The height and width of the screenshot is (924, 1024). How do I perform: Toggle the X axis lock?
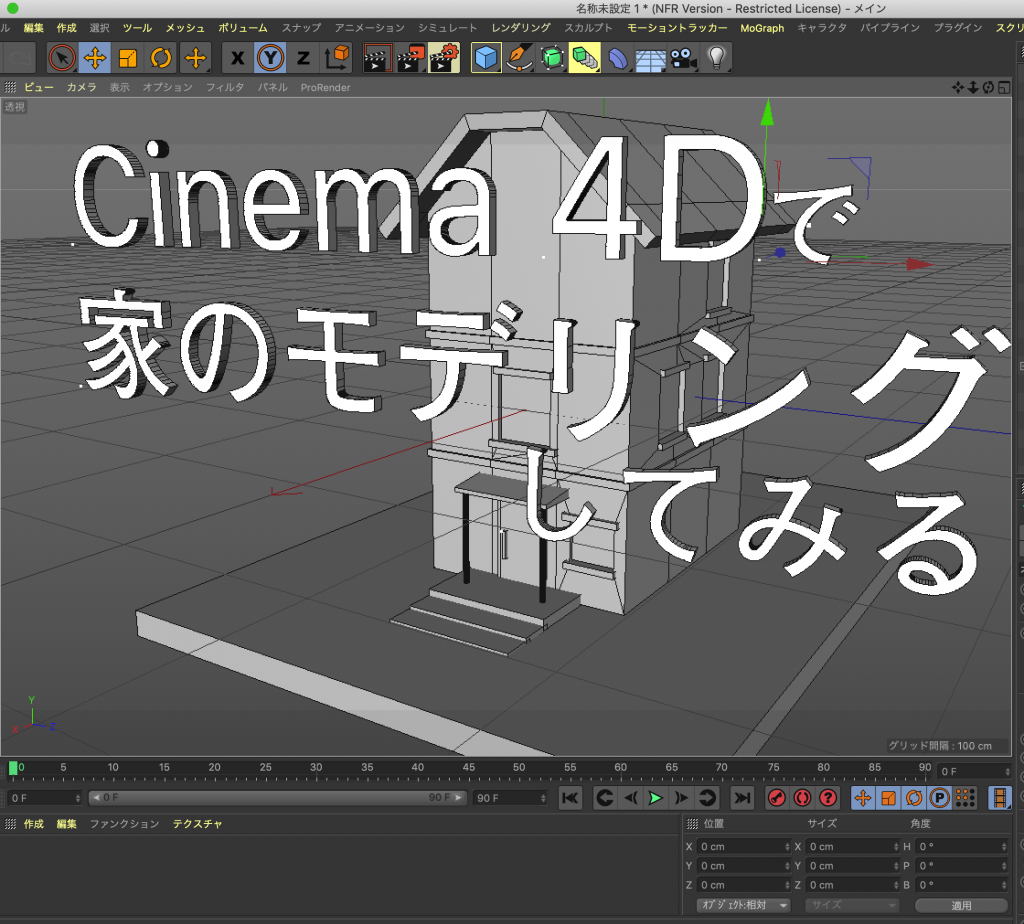(x=238, y=58)
